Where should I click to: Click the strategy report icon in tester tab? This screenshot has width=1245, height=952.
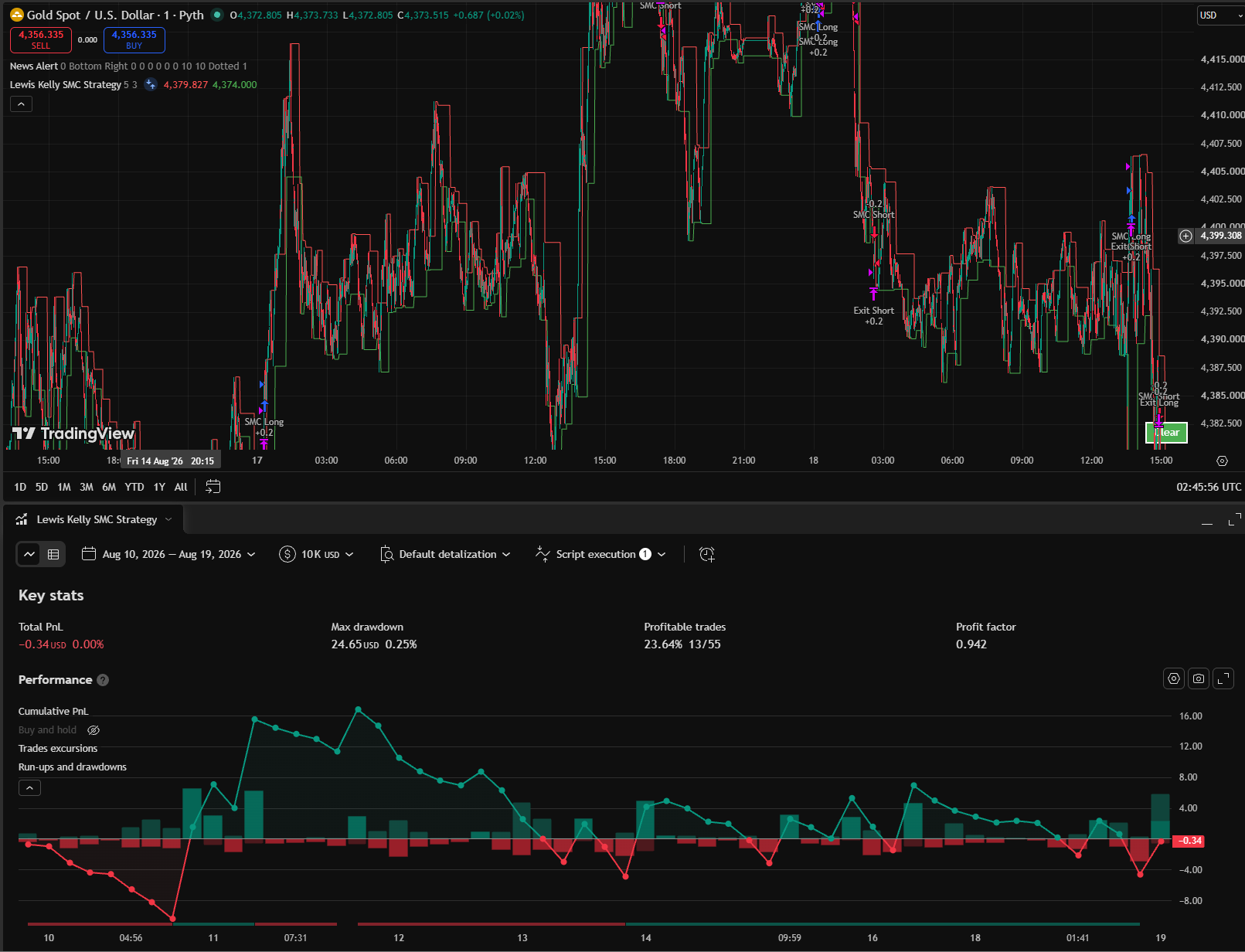pyautogui.click(x=22, y=519)
